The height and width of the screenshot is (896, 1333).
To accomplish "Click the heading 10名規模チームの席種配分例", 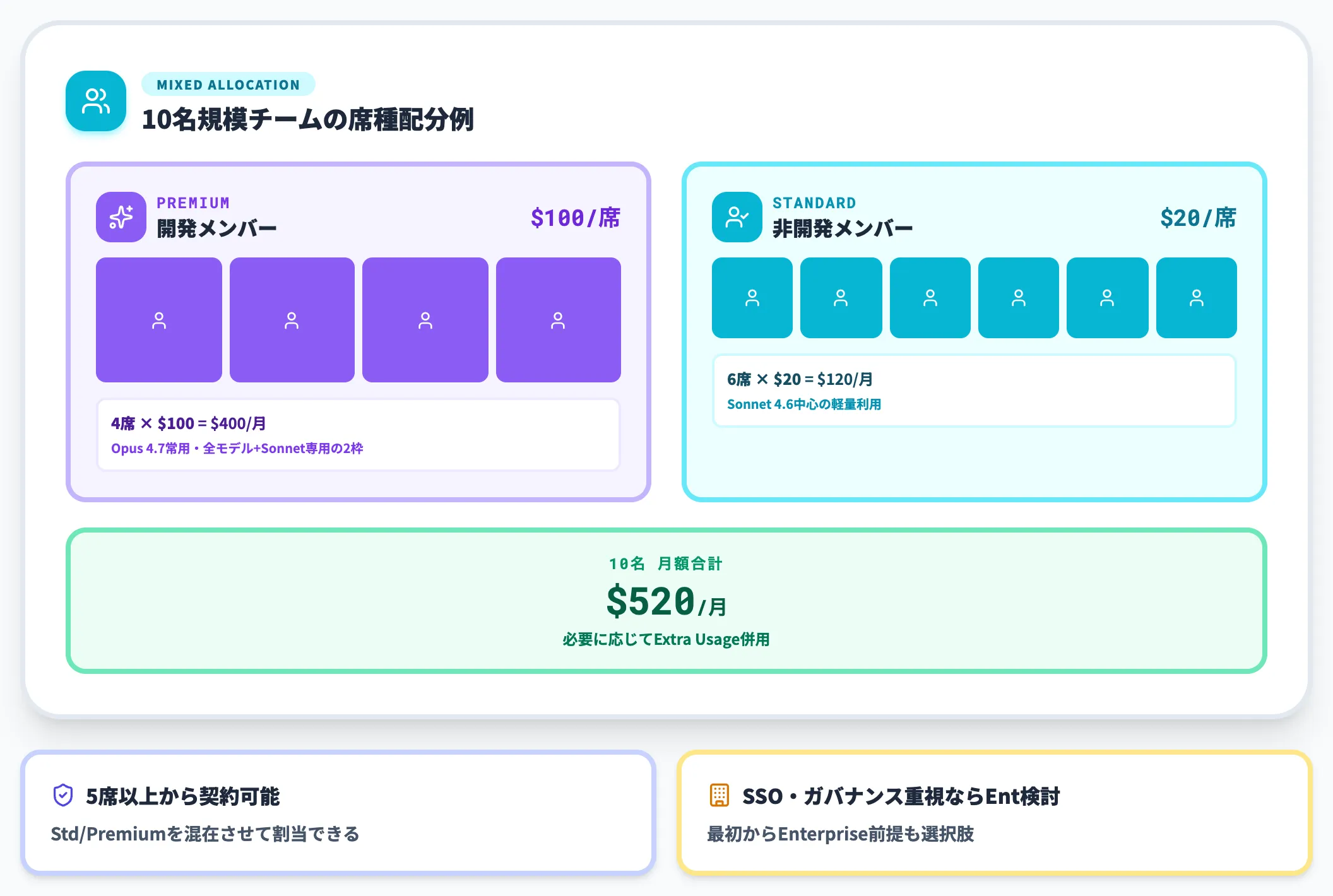I will [x=307, y=120].
